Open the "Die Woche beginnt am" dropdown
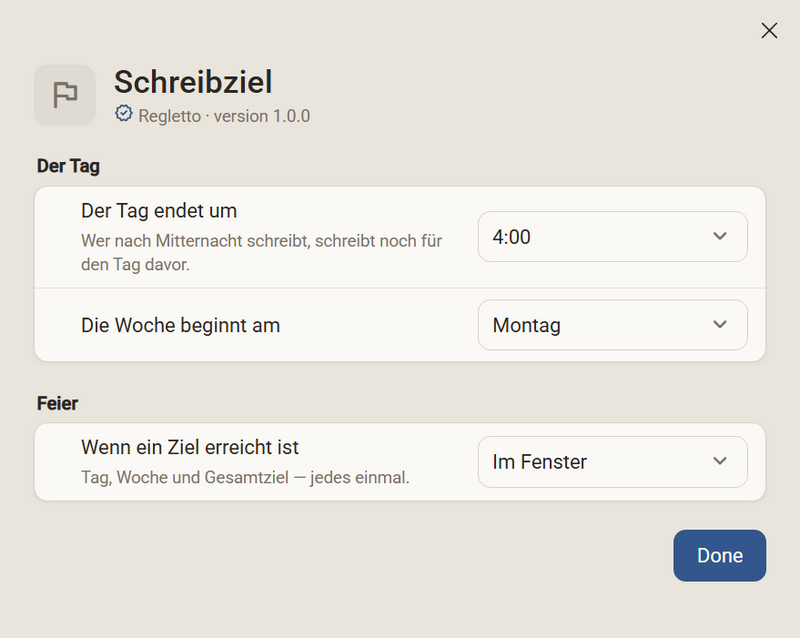 point(613,325)
